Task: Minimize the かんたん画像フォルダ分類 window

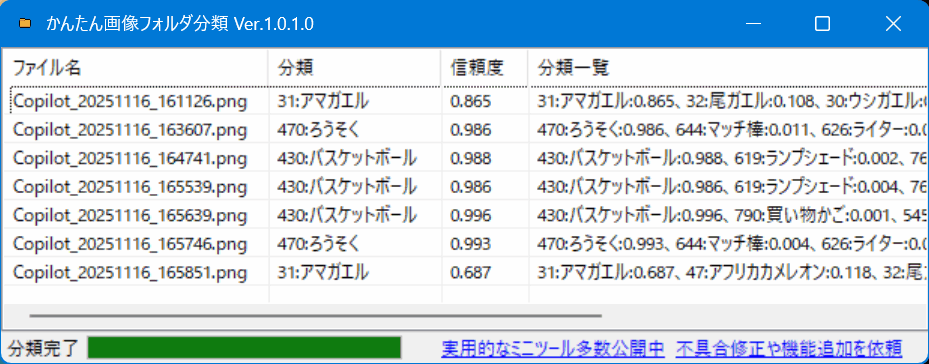Action: point(753,24)
